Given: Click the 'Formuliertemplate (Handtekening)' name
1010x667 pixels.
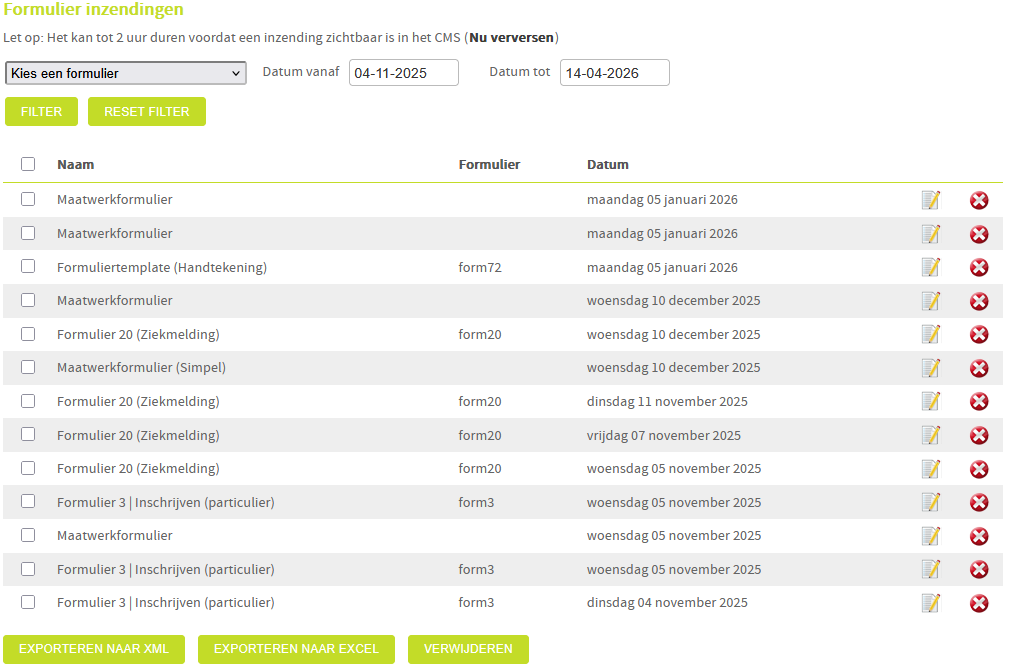Looking at the screenshot, I should 162,267.
